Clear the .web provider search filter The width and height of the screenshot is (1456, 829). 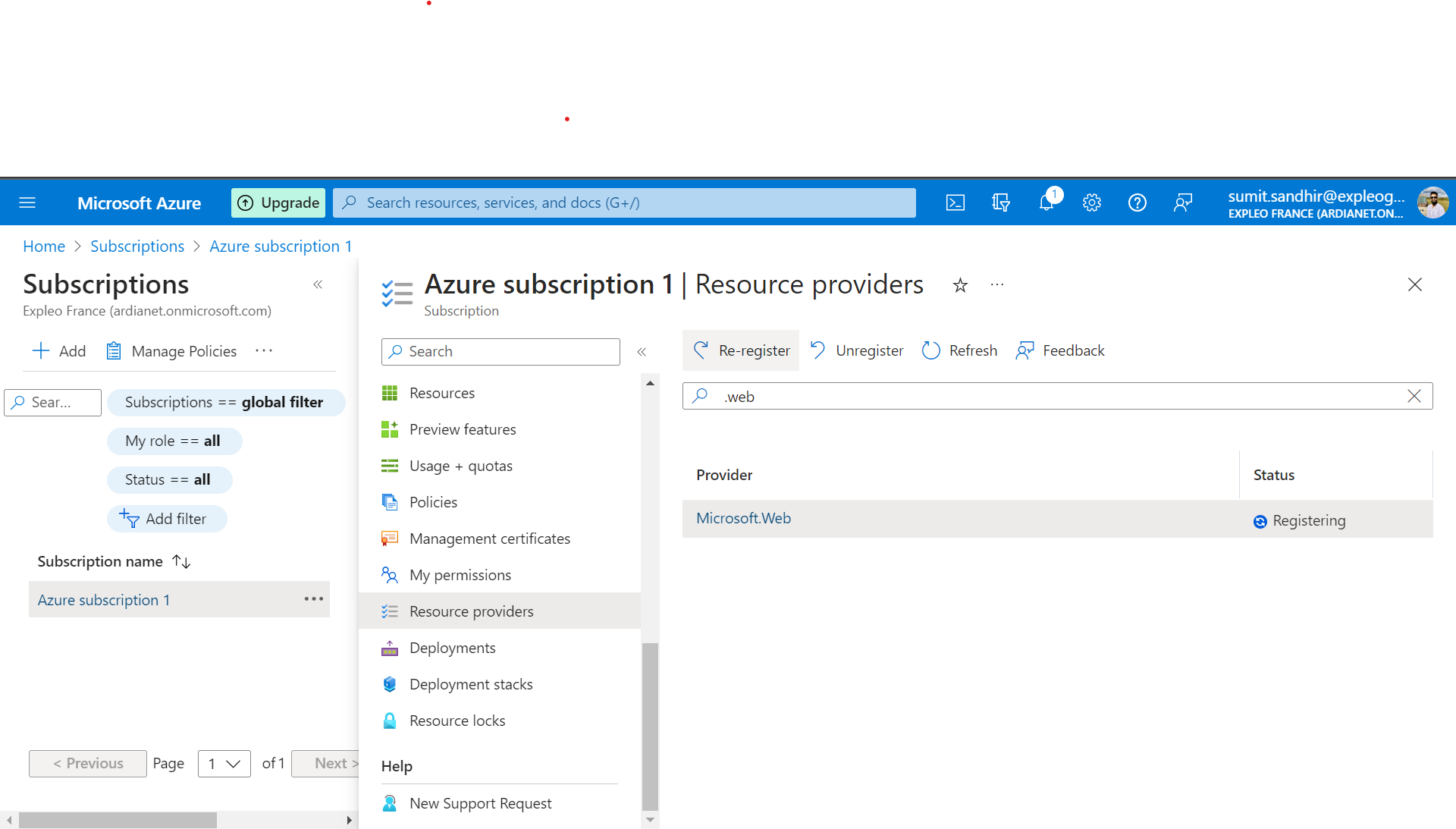click(x=1414, y=396)
